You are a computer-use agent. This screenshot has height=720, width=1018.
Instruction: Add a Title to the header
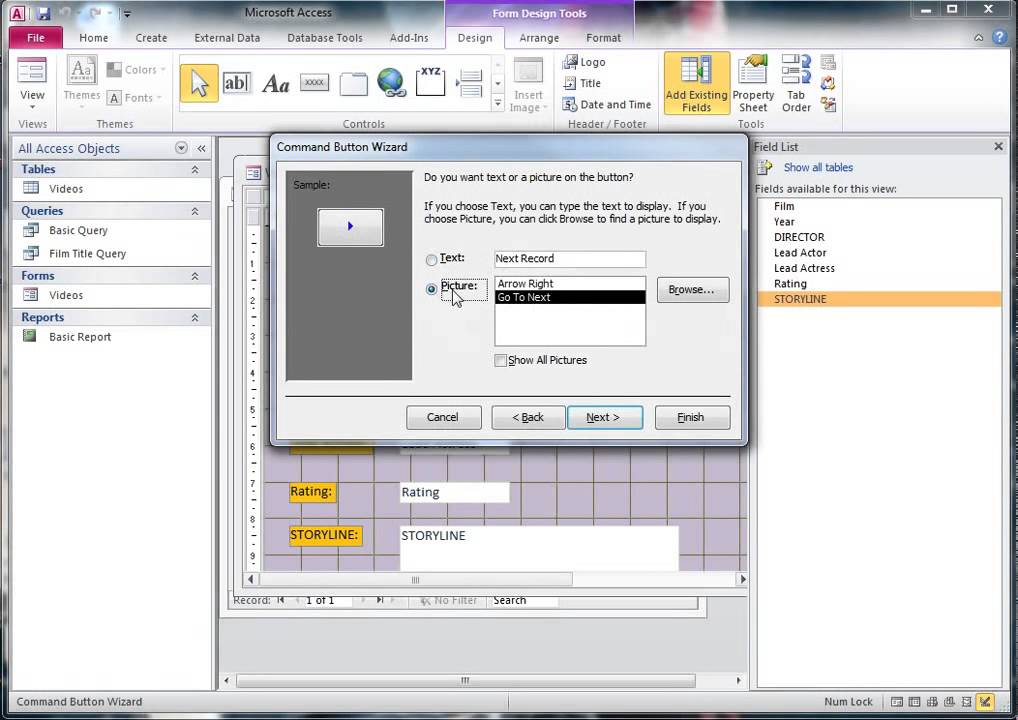(582, 83)
